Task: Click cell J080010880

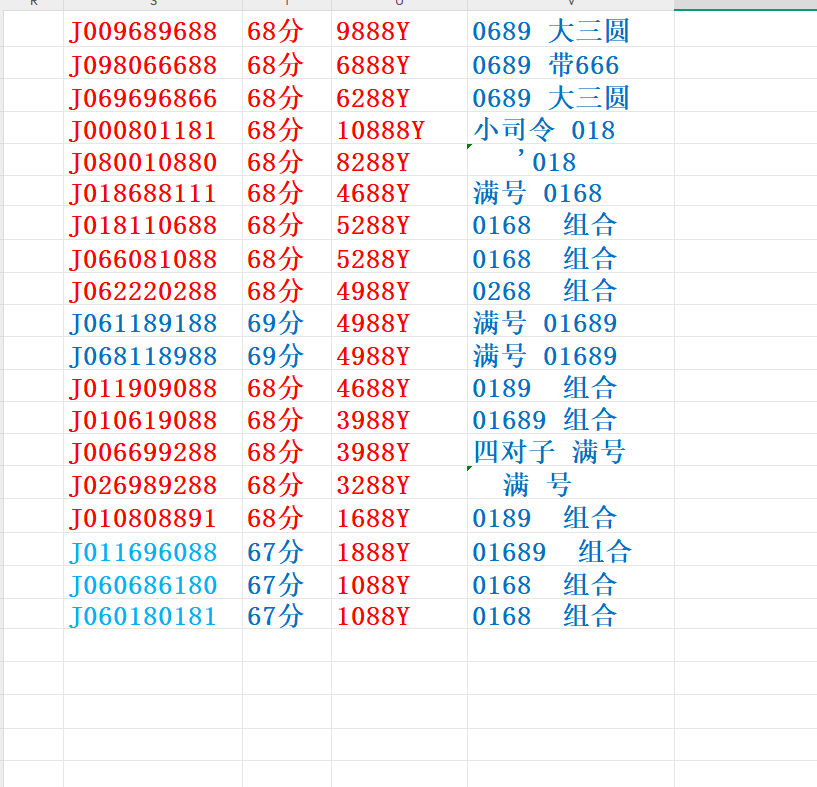Action: (153, 161)
